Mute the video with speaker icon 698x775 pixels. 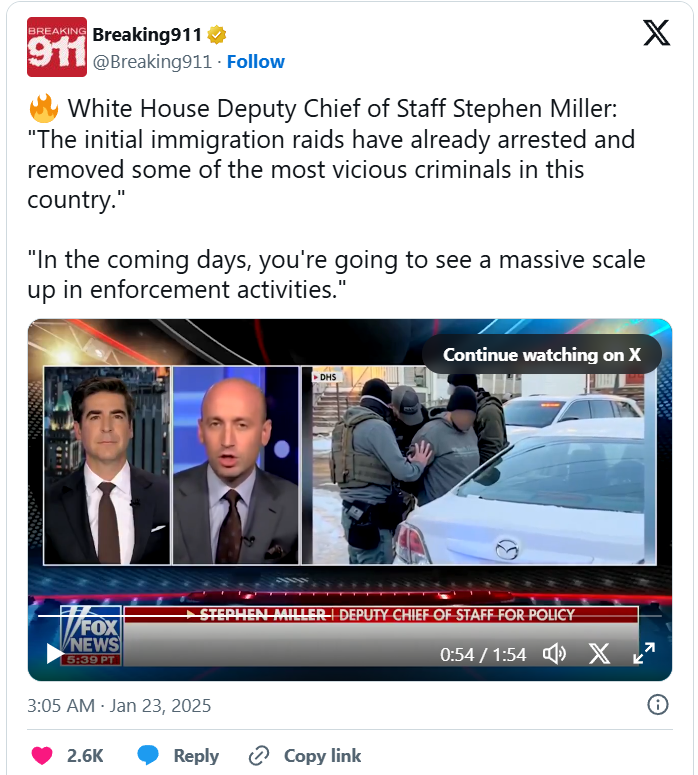pos(554,654)
